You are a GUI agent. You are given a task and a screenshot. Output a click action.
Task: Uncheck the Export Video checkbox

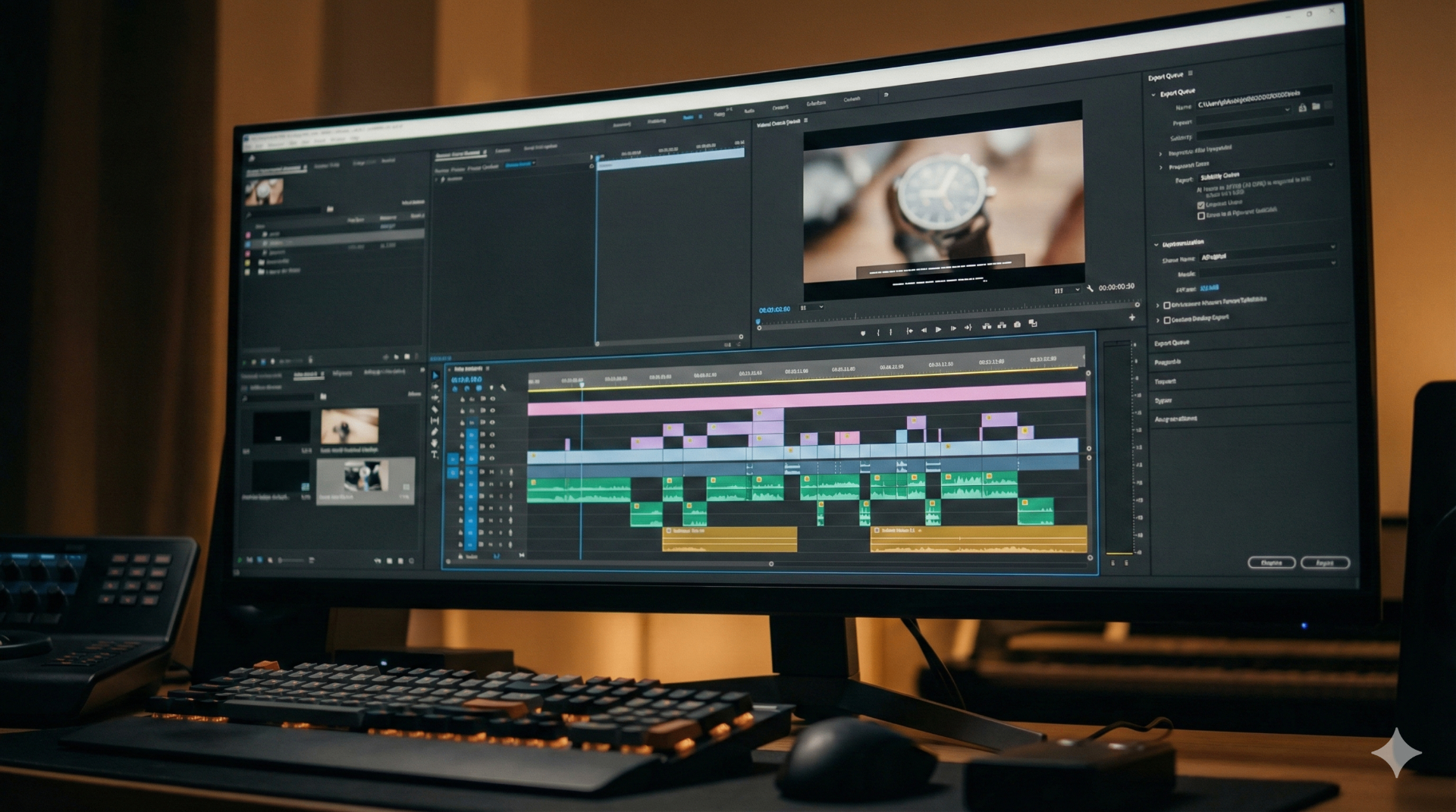(1201, 205)
